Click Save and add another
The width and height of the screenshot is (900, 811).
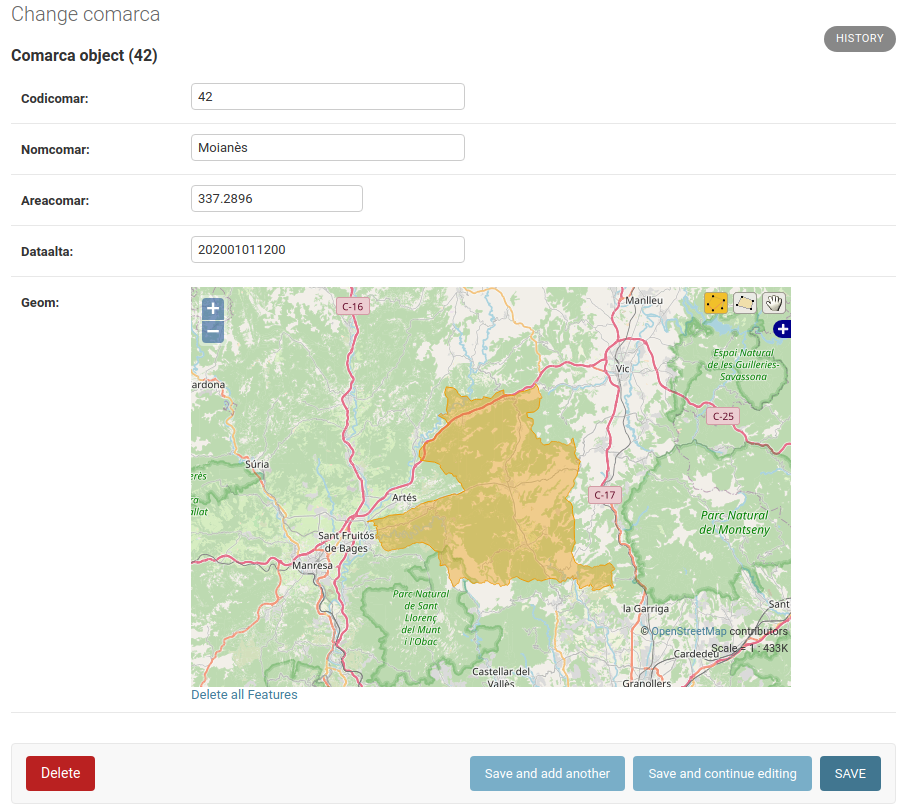[547, 773]
